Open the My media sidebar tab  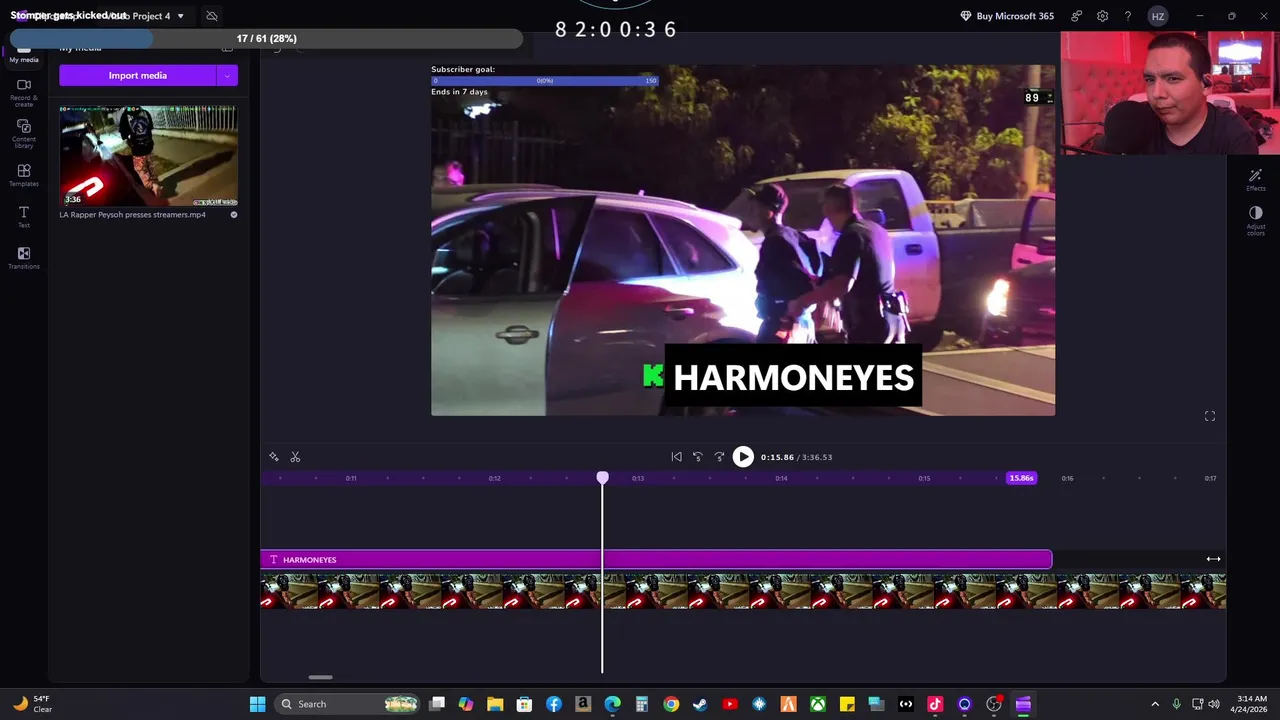click(x=24, y=53)
